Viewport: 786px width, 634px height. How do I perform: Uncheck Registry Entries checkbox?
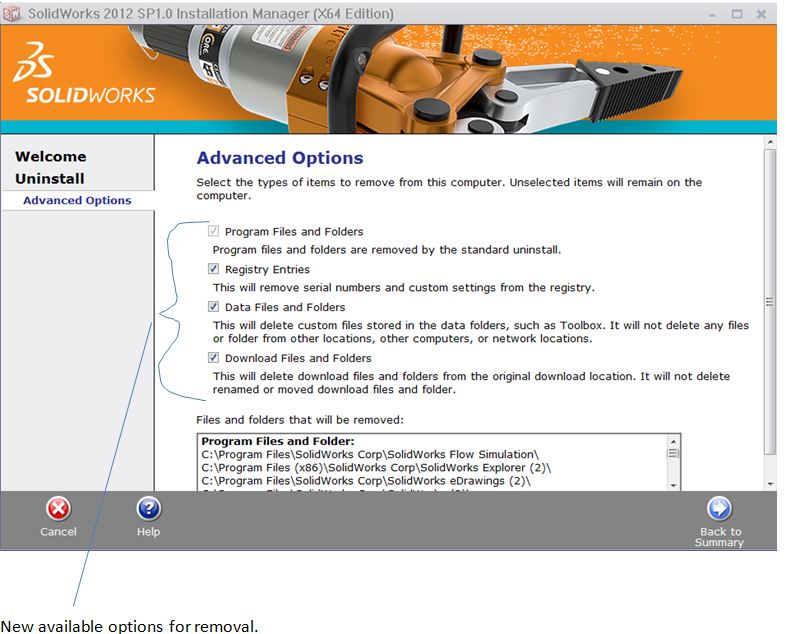[x=214, y=269]
